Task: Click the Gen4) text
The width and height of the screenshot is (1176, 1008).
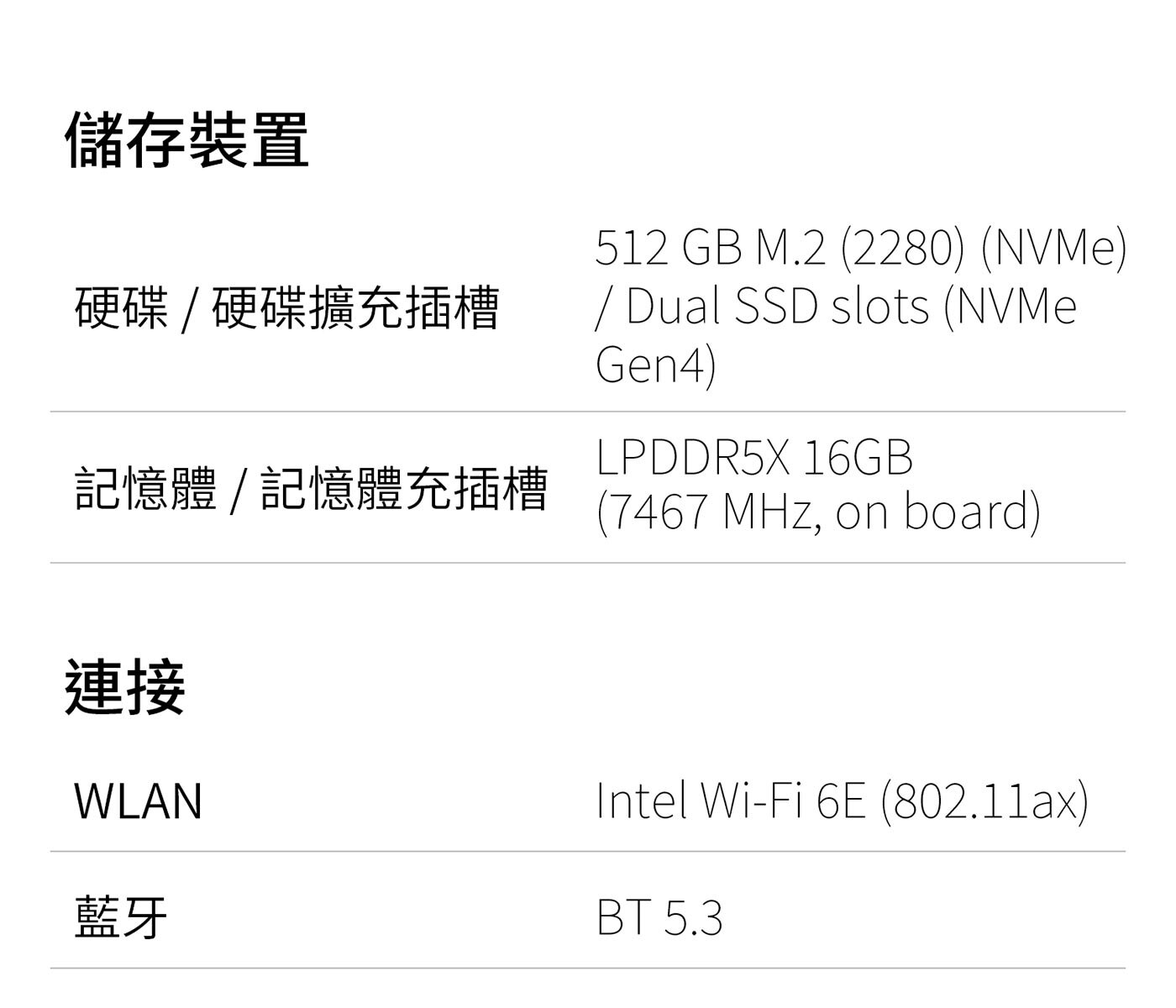Action: (x=655, y=365)
